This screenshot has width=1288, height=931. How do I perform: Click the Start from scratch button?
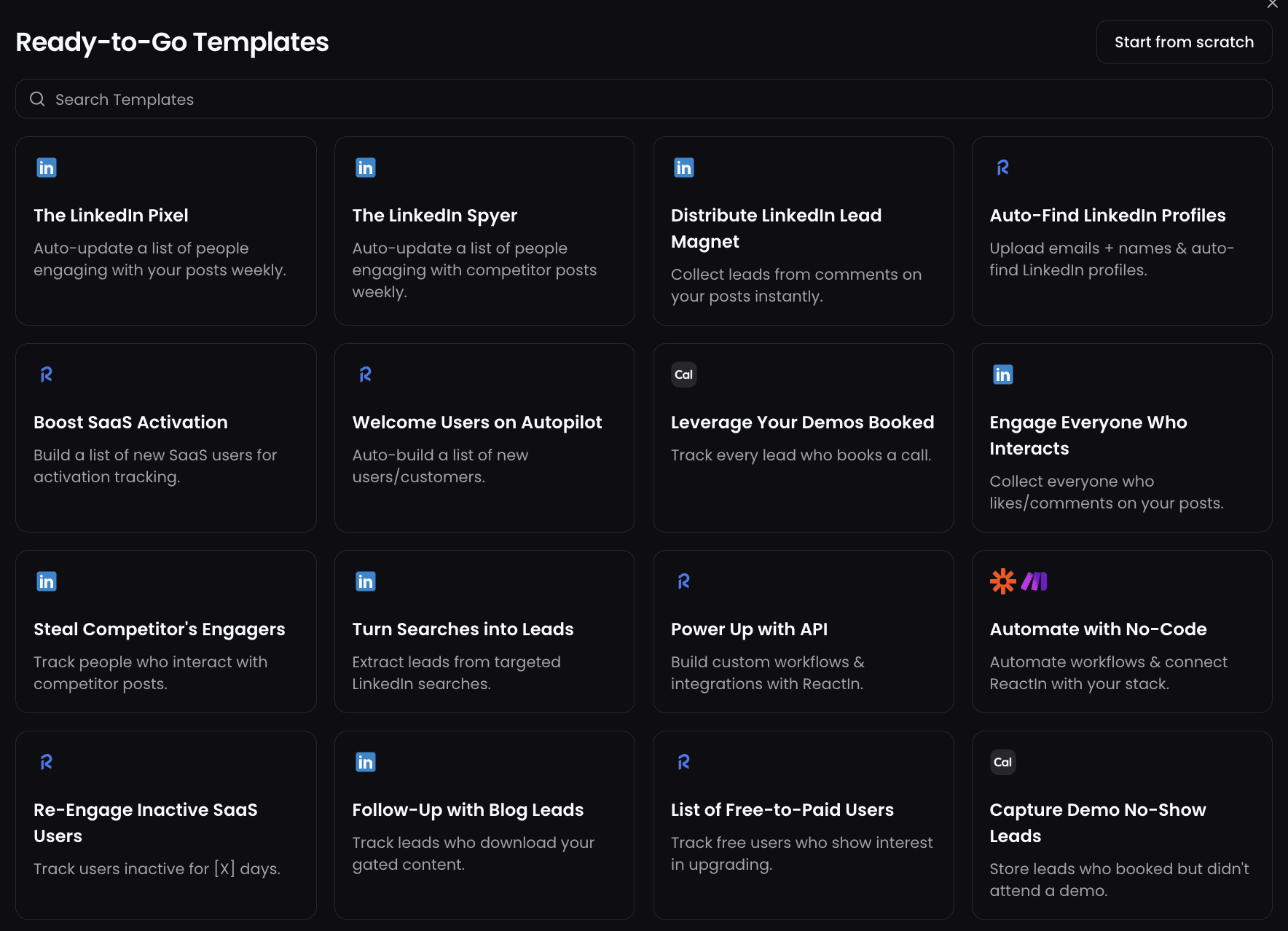click(1183, 42)
